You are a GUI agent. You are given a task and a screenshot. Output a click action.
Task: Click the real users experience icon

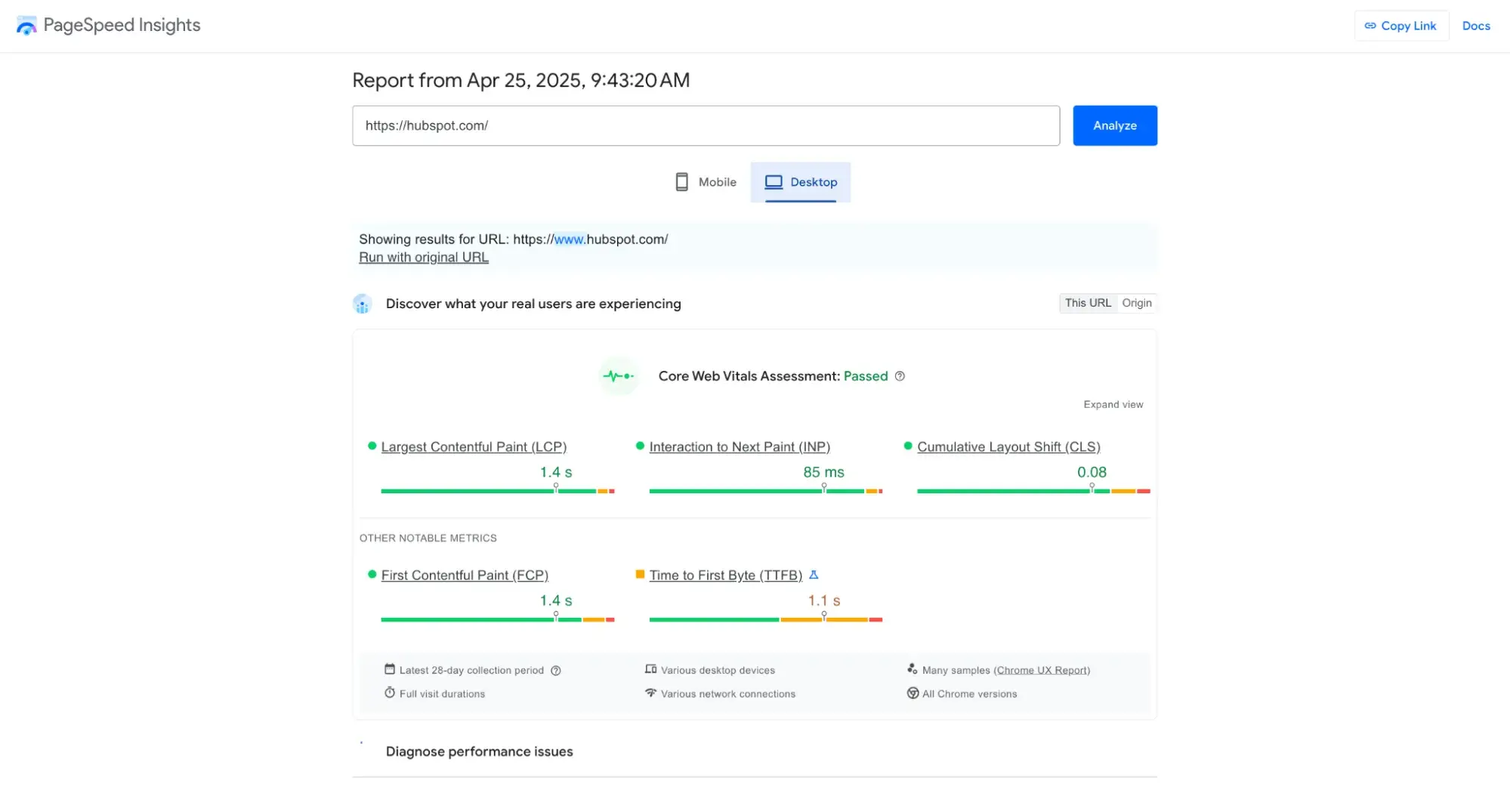pos(363,304)
